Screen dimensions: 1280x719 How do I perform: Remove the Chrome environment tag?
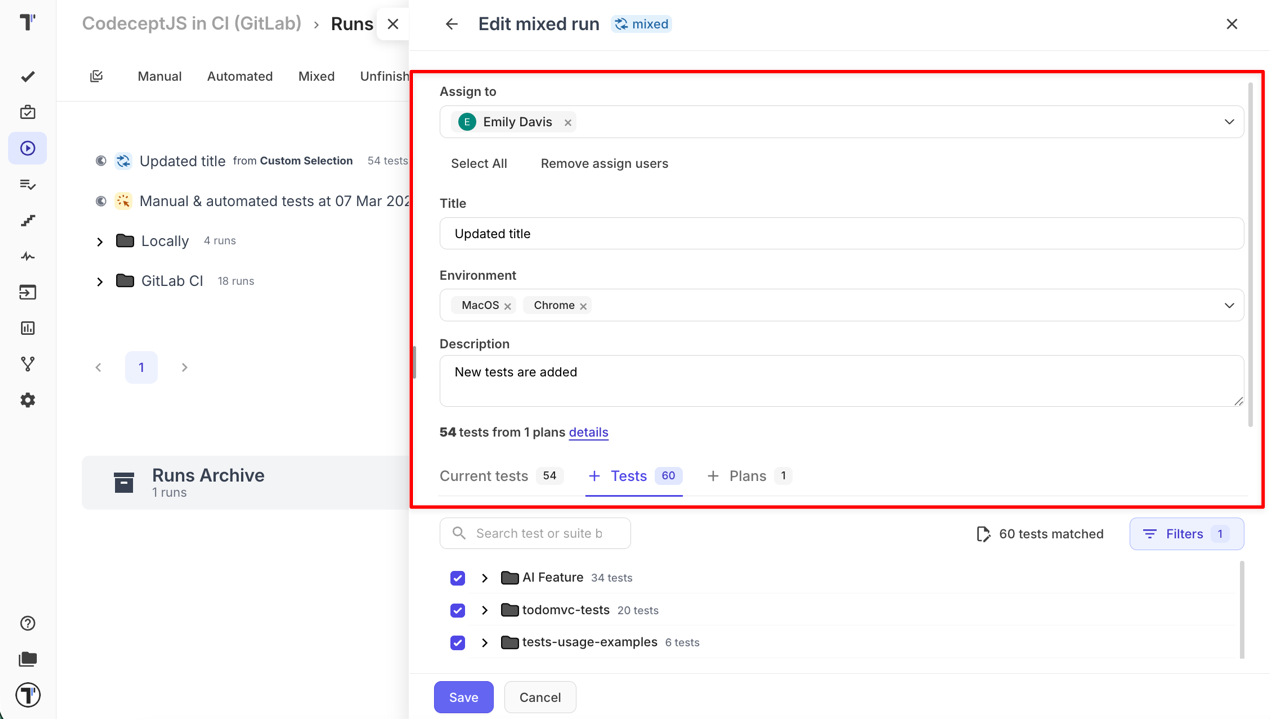[x=583, y=306]
